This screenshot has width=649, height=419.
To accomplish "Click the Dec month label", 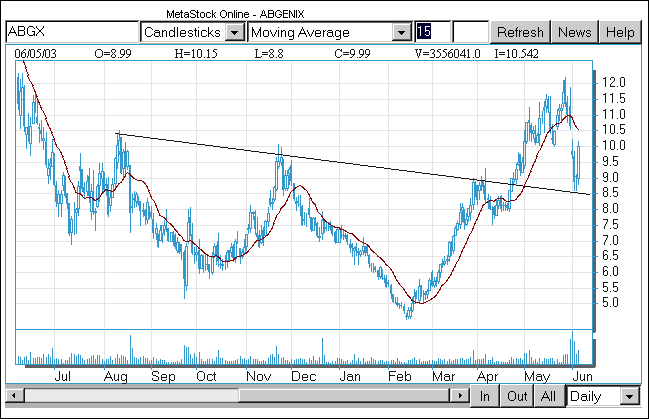I will 304,376.
